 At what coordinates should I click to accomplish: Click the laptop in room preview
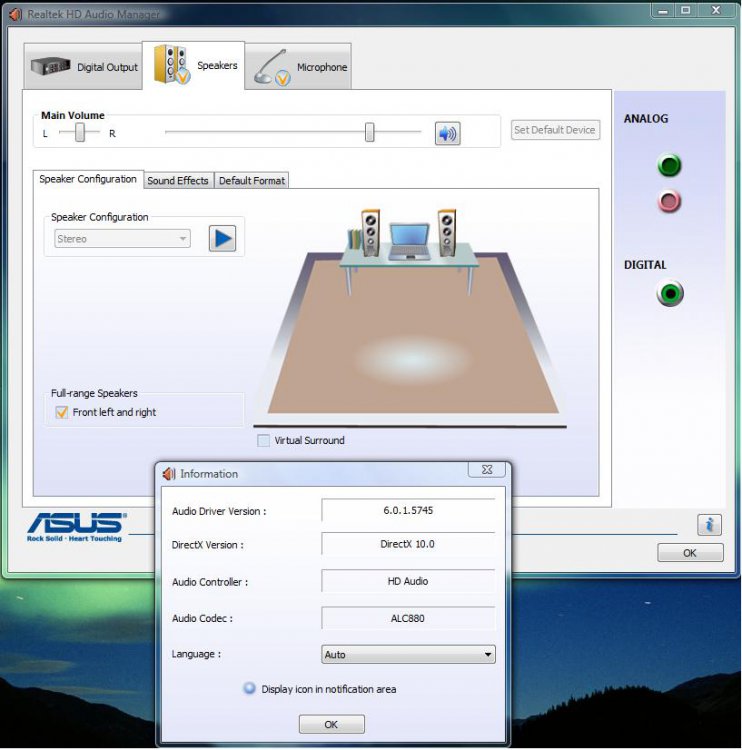(410, 242)
